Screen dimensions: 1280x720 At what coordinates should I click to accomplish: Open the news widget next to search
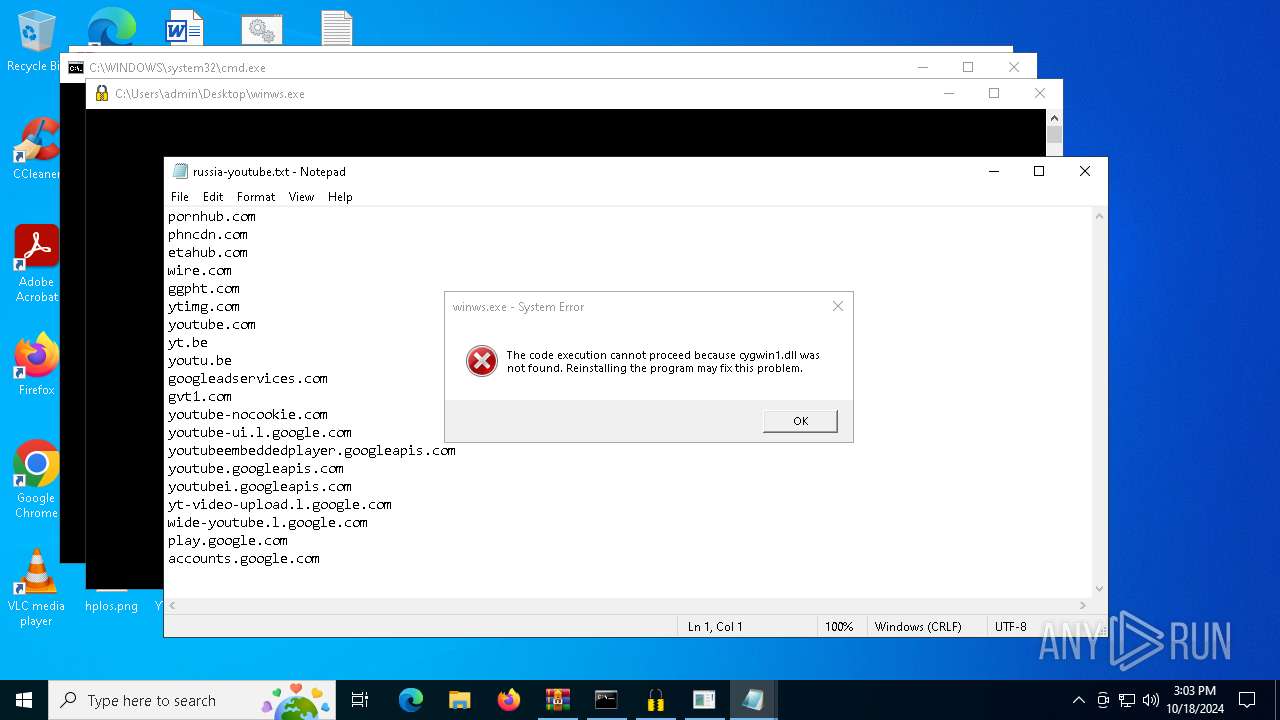coord(296,700)
